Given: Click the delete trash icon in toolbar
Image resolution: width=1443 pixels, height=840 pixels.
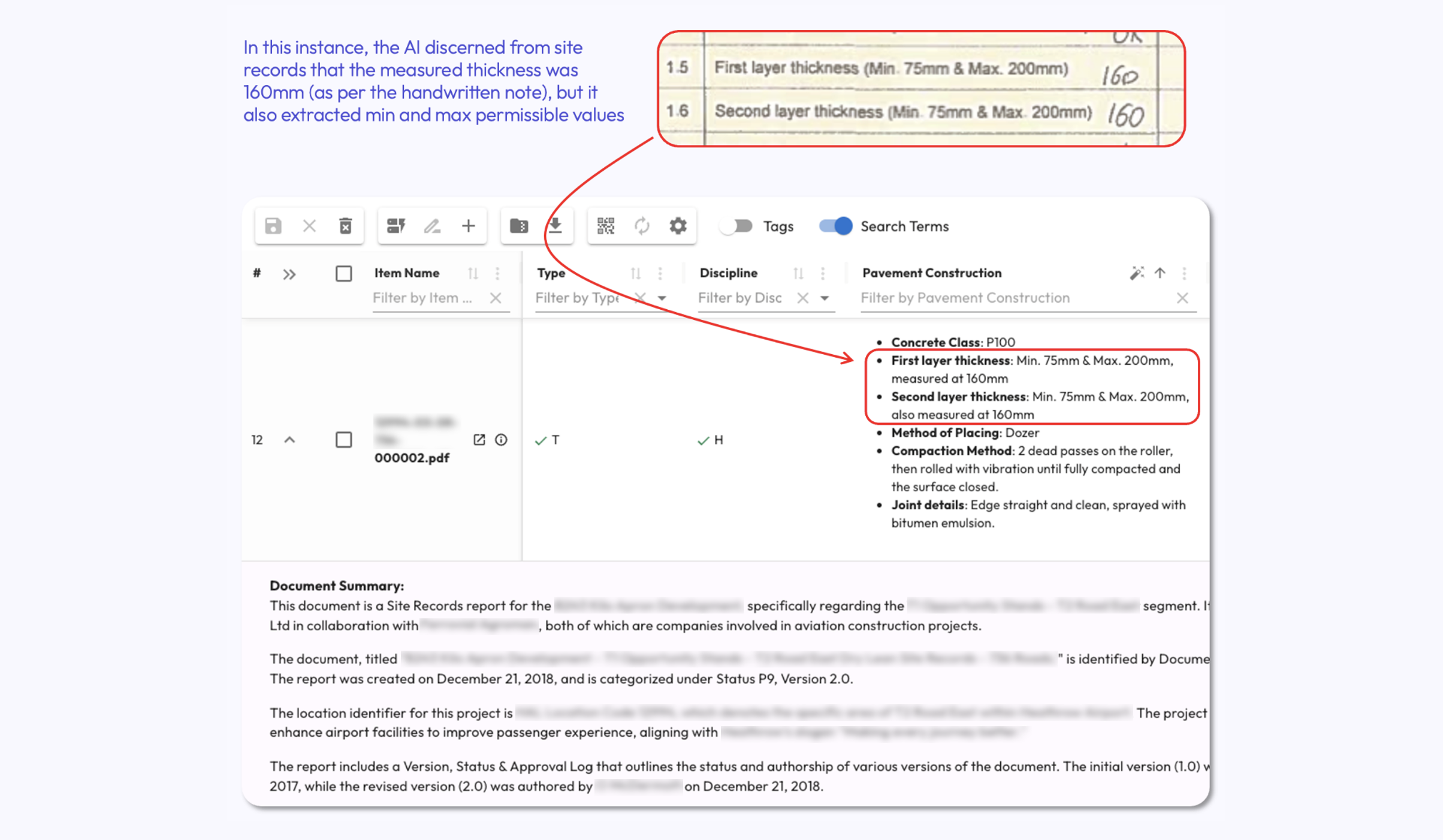Looking at the screenshot, I should click(345, 226).
